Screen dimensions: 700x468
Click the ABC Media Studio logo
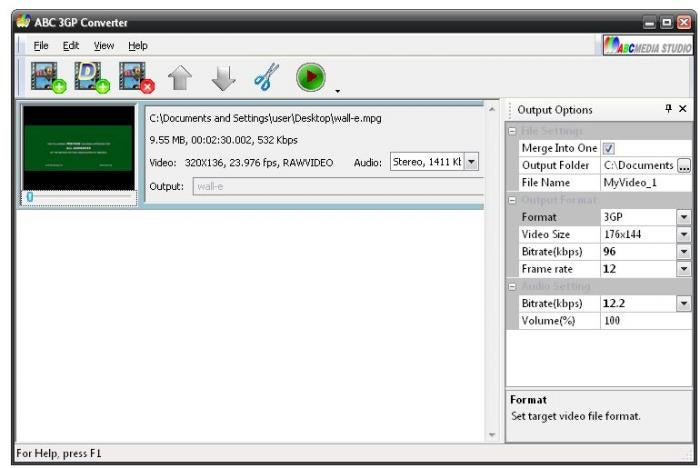click(x=647, y=46)
